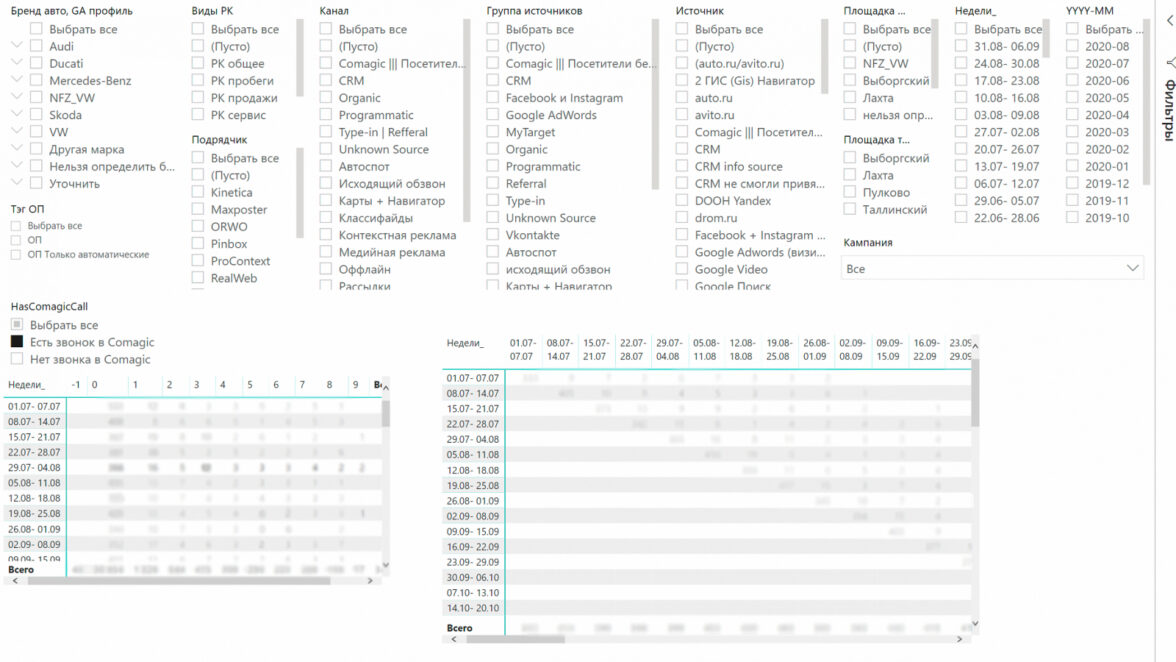The height and width of the screenshot is (662, 1176).
Task: Enable 'ОП Только автоматические' tag checkbox
Action: pos(16,255)
